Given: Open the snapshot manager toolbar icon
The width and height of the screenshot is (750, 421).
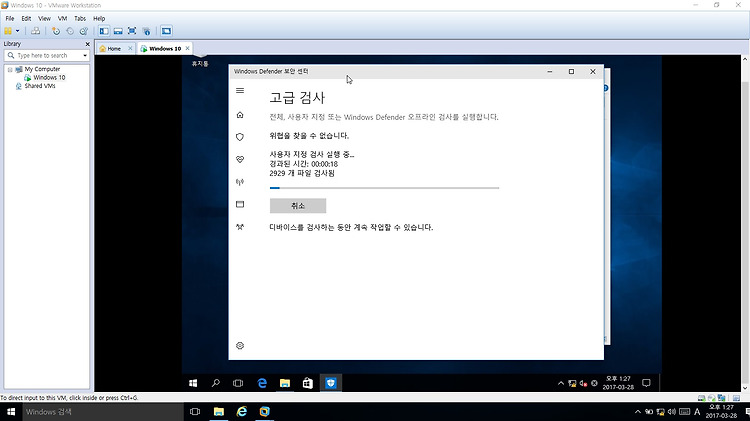Looking at the screenshot, I should tap(84, 31).
